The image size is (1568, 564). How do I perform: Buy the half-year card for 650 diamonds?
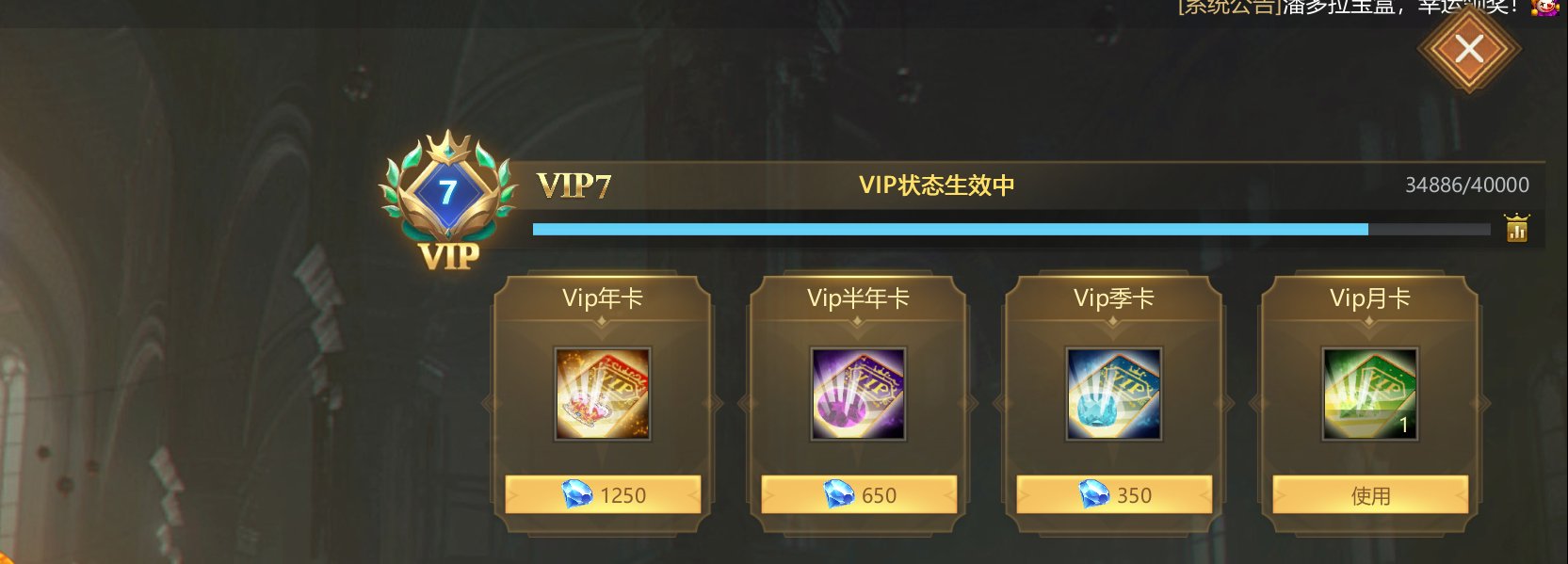[x=859, y=494]
